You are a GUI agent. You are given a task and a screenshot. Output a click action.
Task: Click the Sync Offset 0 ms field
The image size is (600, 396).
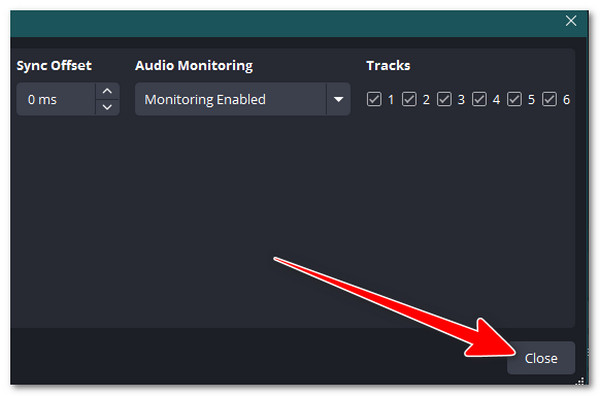[x=56, y=99]
